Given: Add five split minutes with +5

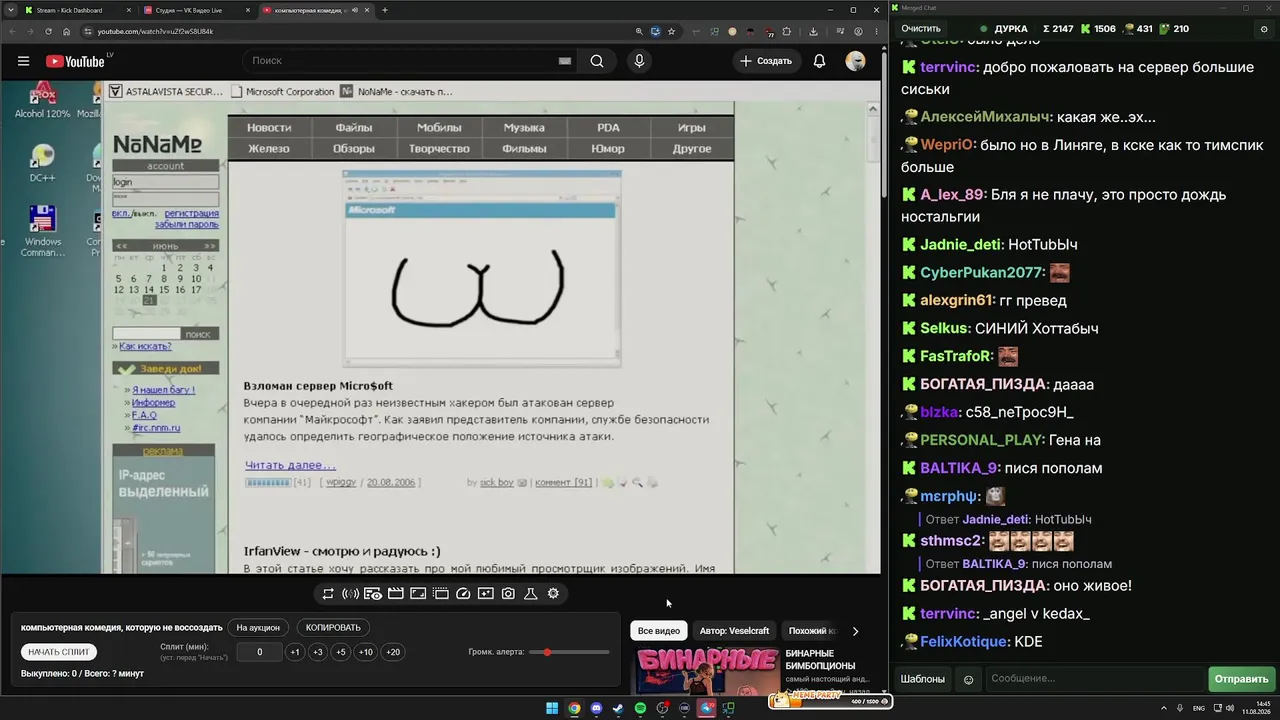Looking at the screenshot, I should pos(341,652).
